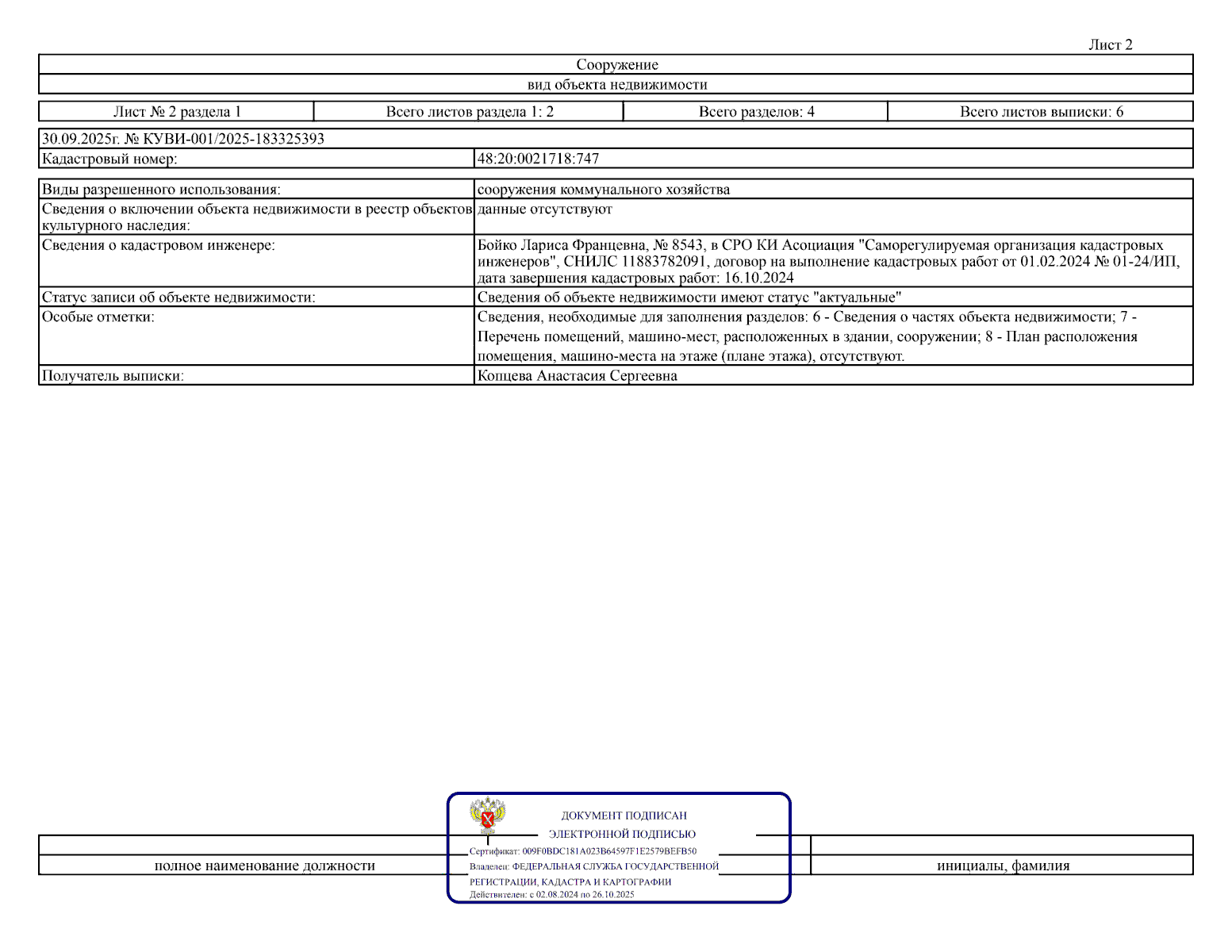
Task: Click 'Лист № 2 раздела 1' cell
Action: pos(176,111)
